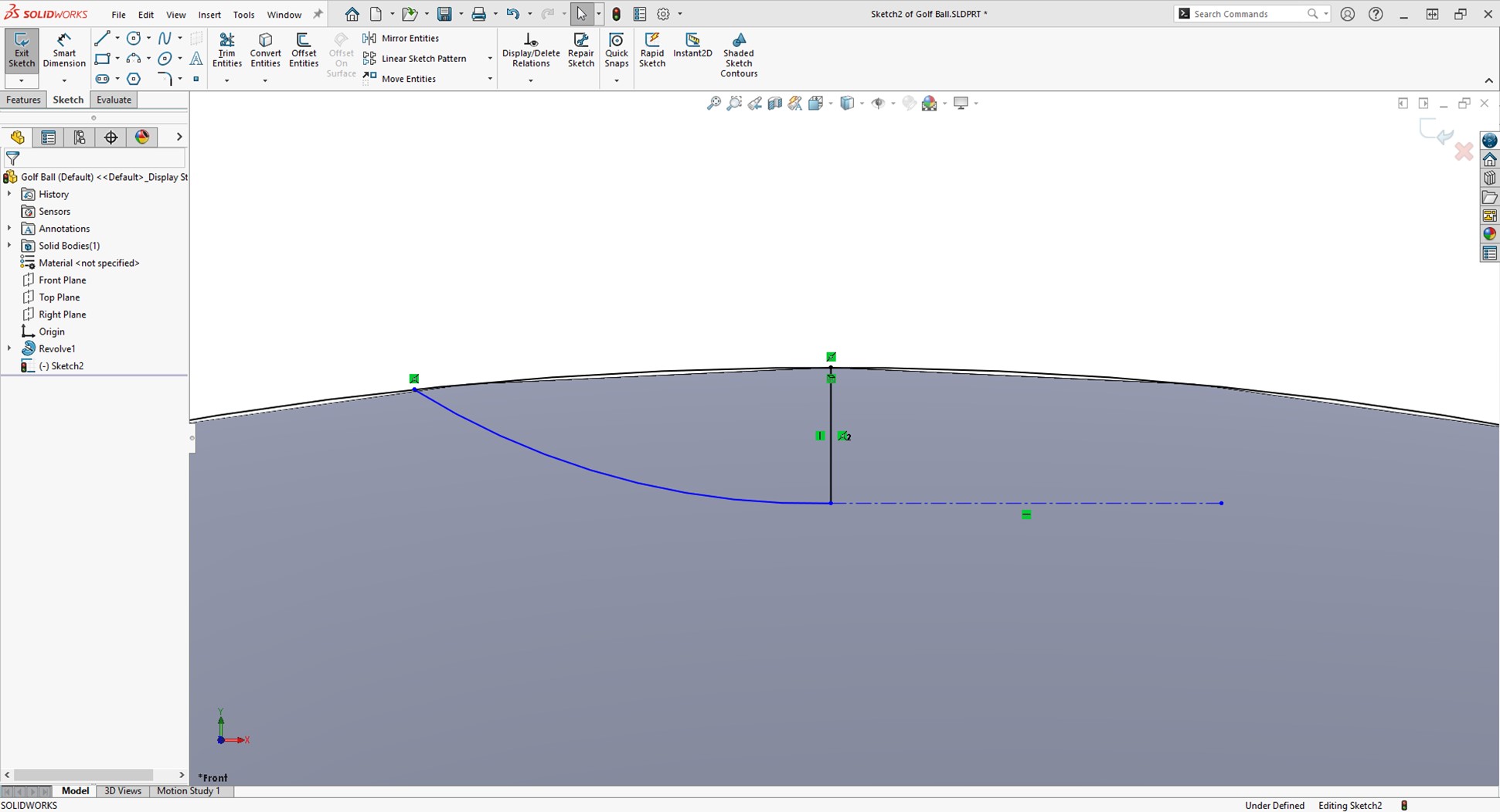
Task: Expand the Revolve1 feature node
Action: 9,348
